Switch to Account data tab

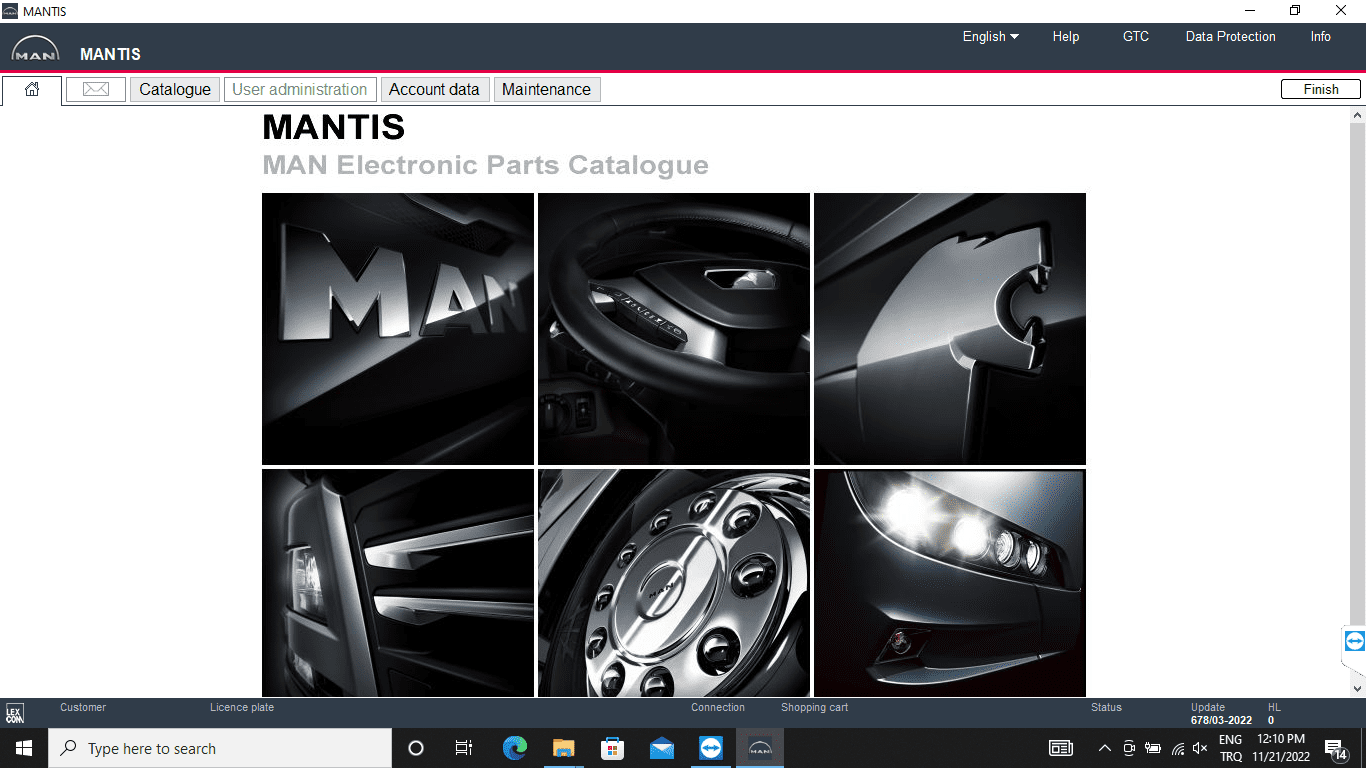point(434,90)
